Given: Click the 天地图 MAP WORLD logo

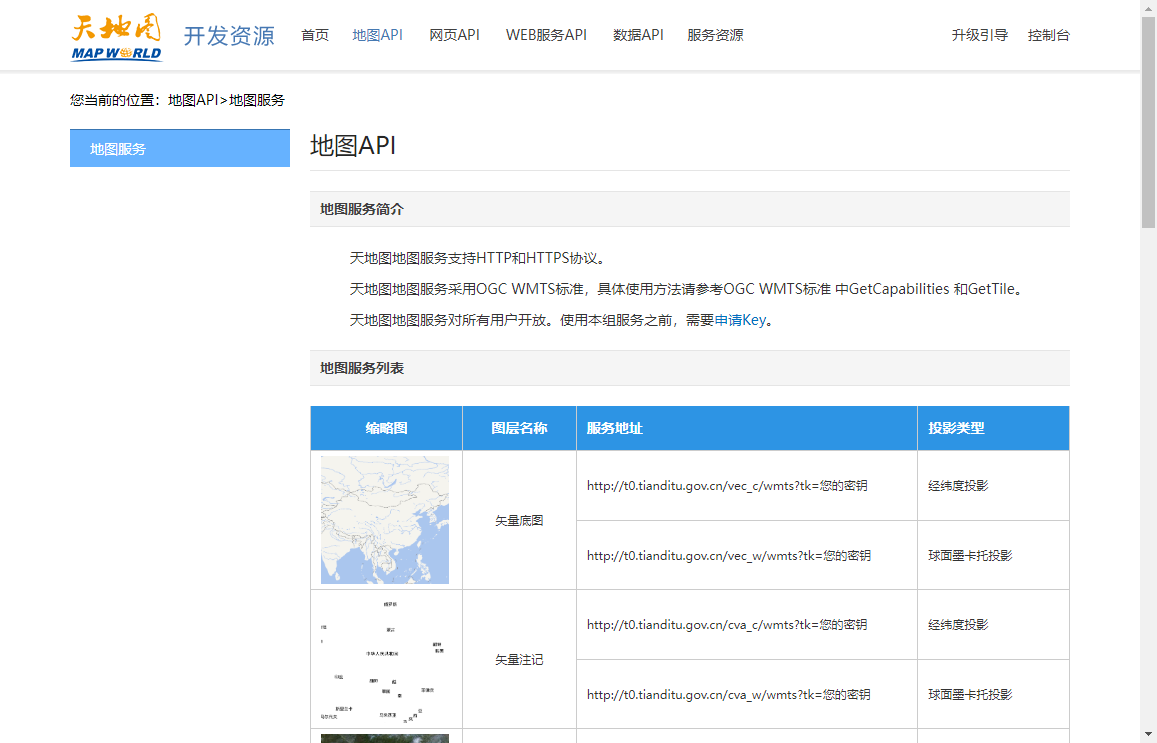Looking at the screenshot, I should [x=116, y=37].
